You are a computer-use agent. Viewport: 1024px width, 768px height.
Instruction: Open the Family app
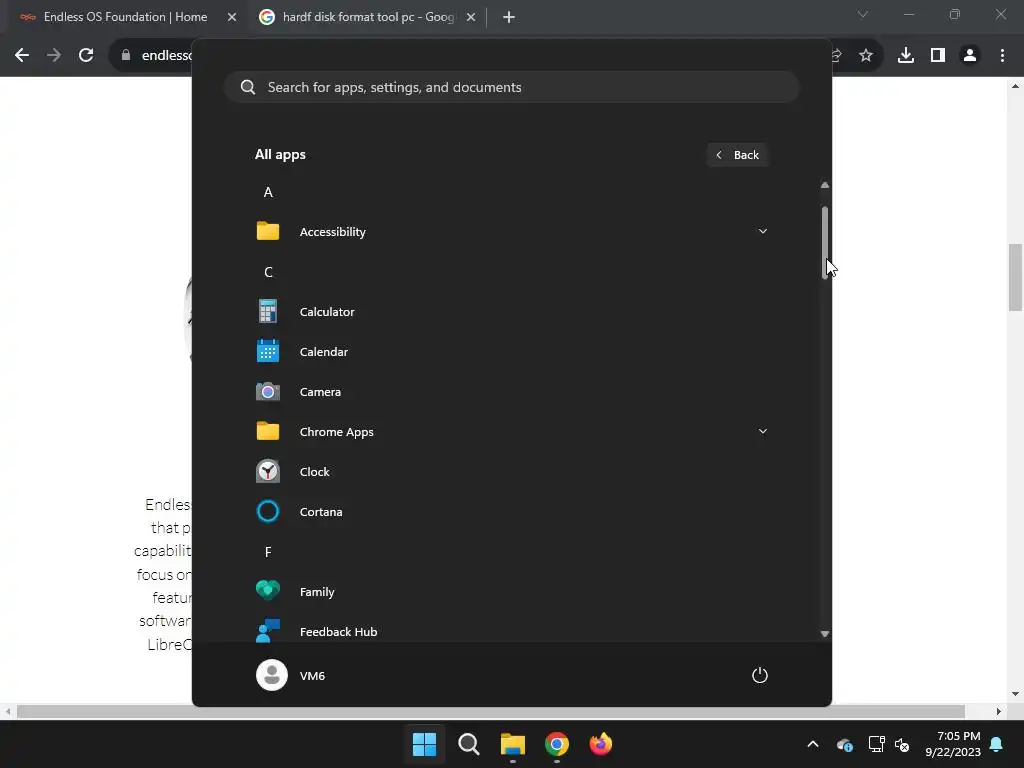[511, 592]
